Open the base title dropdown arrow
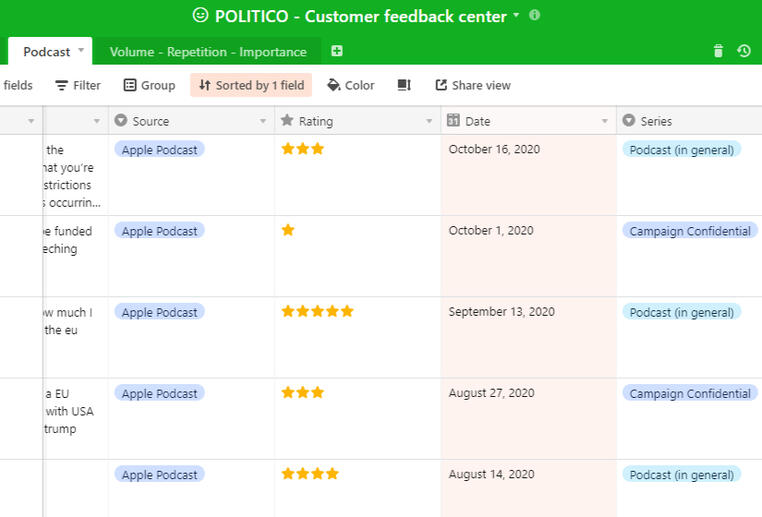This screenshot has height=517, width=762. click(x=516, y=15)
